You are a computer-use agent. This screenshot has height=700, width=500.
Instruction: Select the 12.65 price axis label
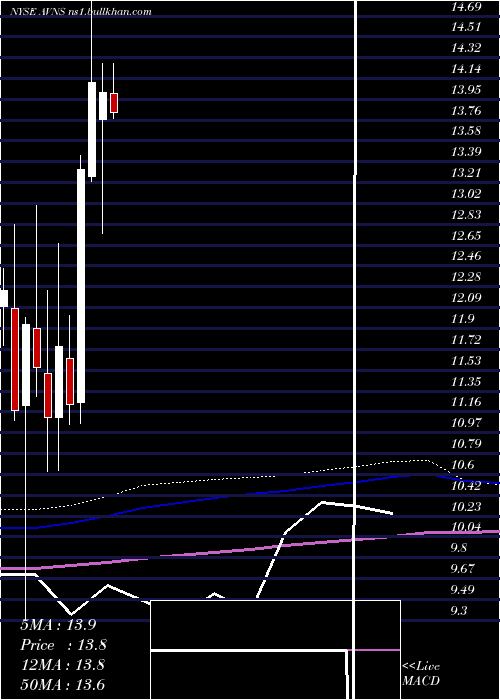click(466, 235)
